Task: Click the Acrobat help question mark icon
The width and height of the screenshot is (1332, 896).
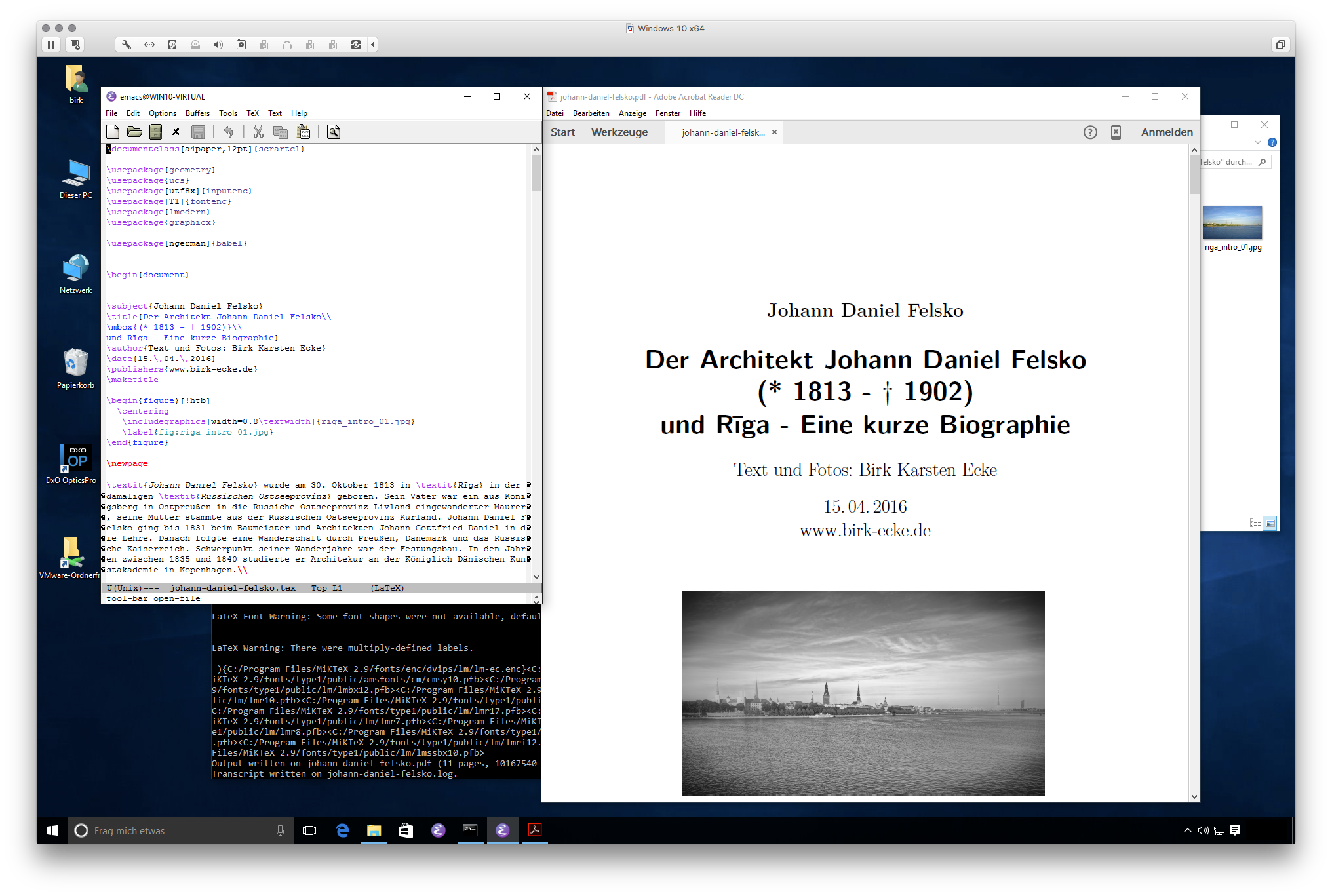Action: pyautogui.click(x=1089, y=132)
